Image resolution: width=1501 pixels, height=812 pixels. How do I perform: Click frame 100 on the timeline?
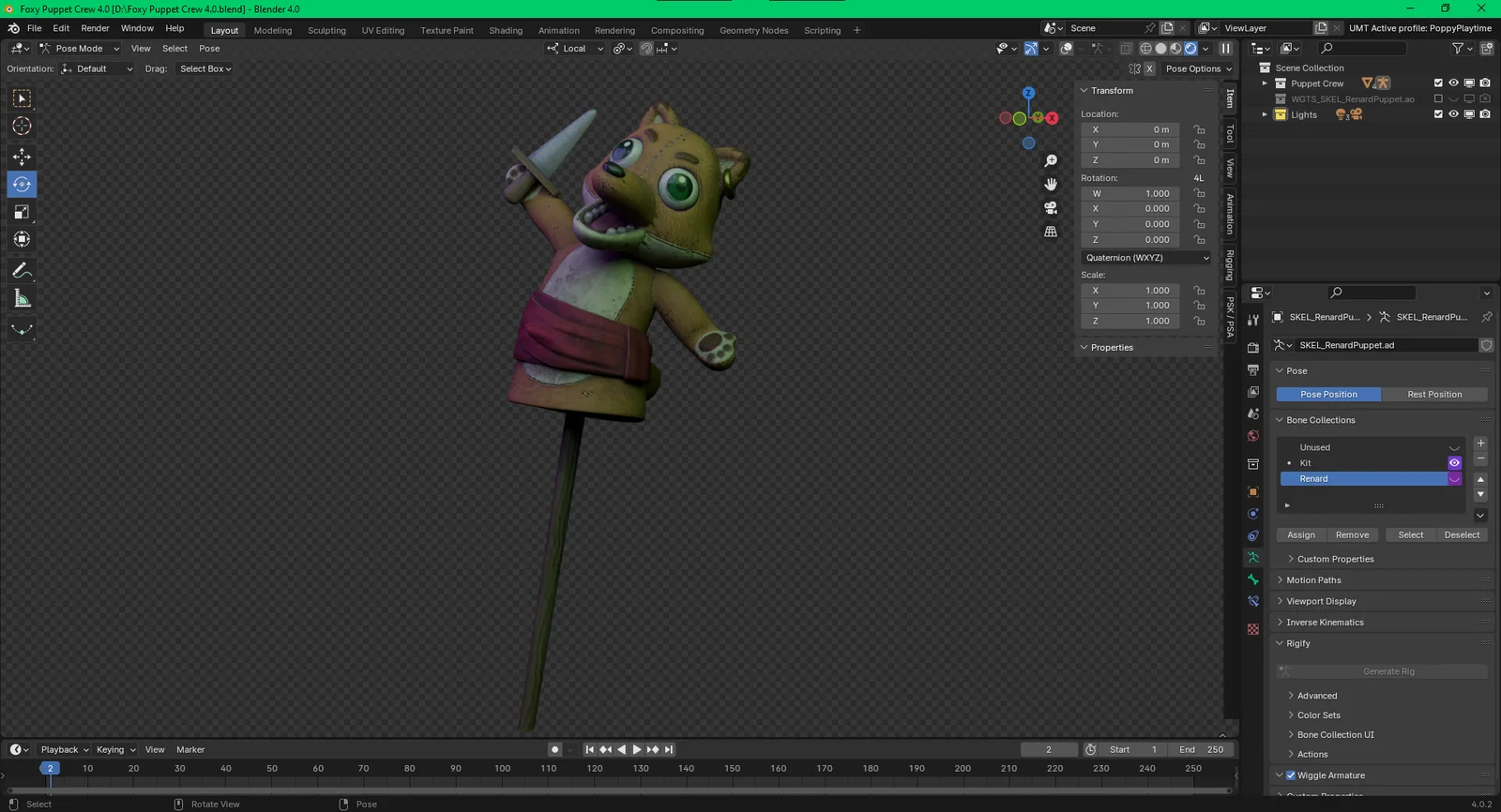pos(503,769)
